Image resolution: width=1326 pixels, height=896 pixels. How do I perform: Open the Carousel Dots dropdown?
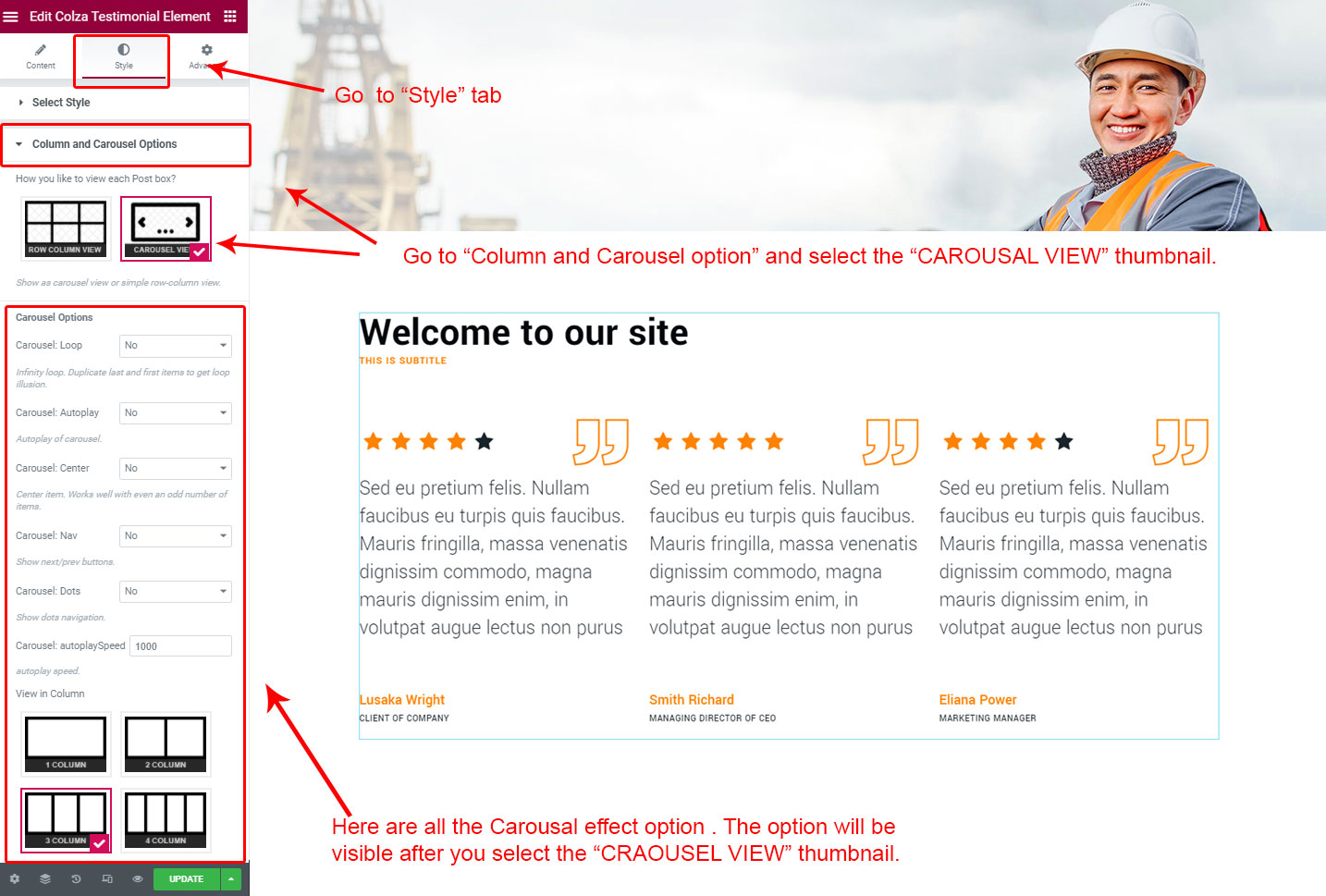(x=176, y=592)
